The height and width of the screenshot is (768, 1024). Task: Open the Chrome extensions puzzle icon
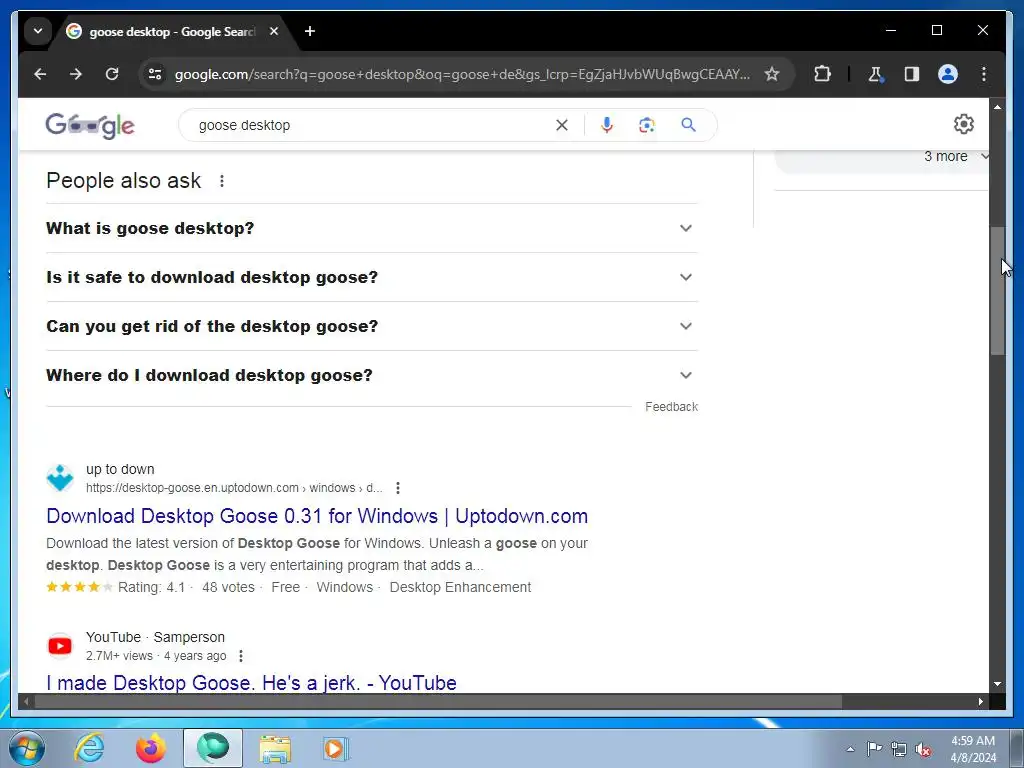click(x=822, y=74)
